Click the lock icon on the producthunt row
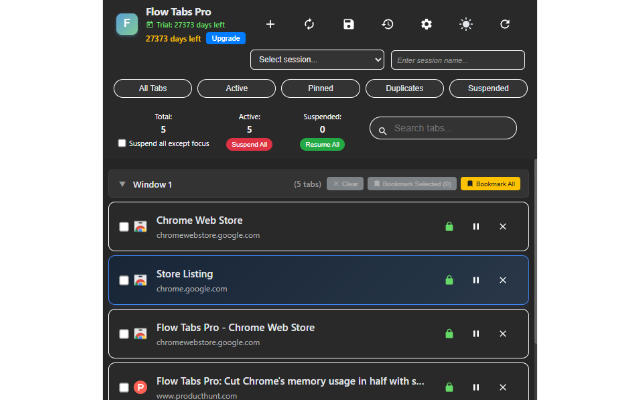640x400 pixels. pos(449,387)
